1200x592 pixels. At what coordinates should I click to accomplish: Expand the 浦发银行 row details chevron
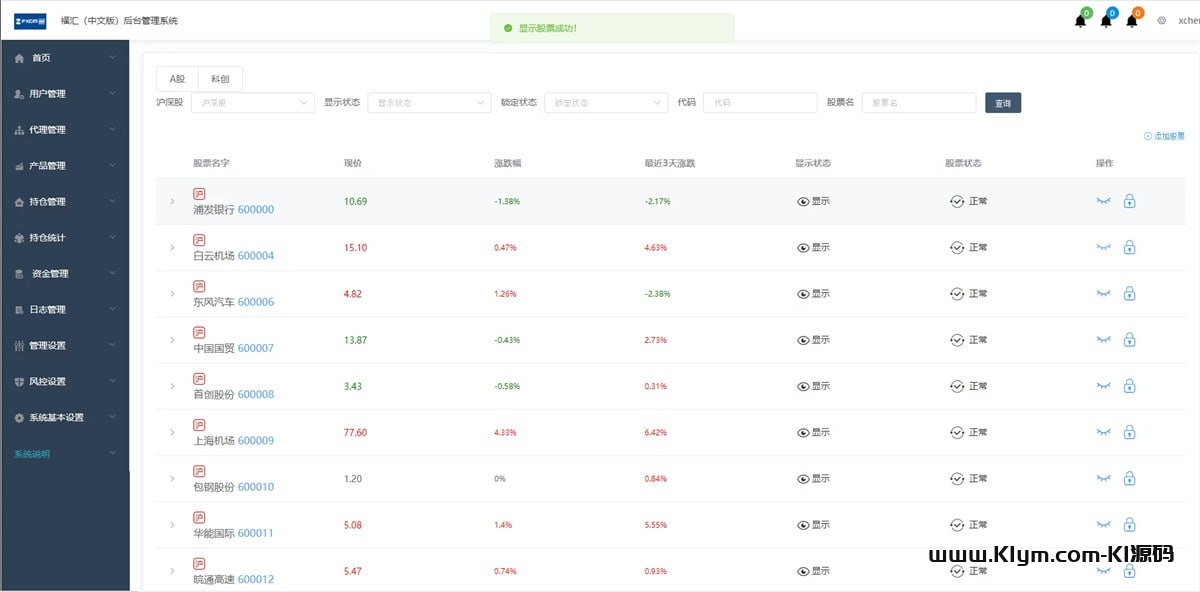[x=172, y=202]
